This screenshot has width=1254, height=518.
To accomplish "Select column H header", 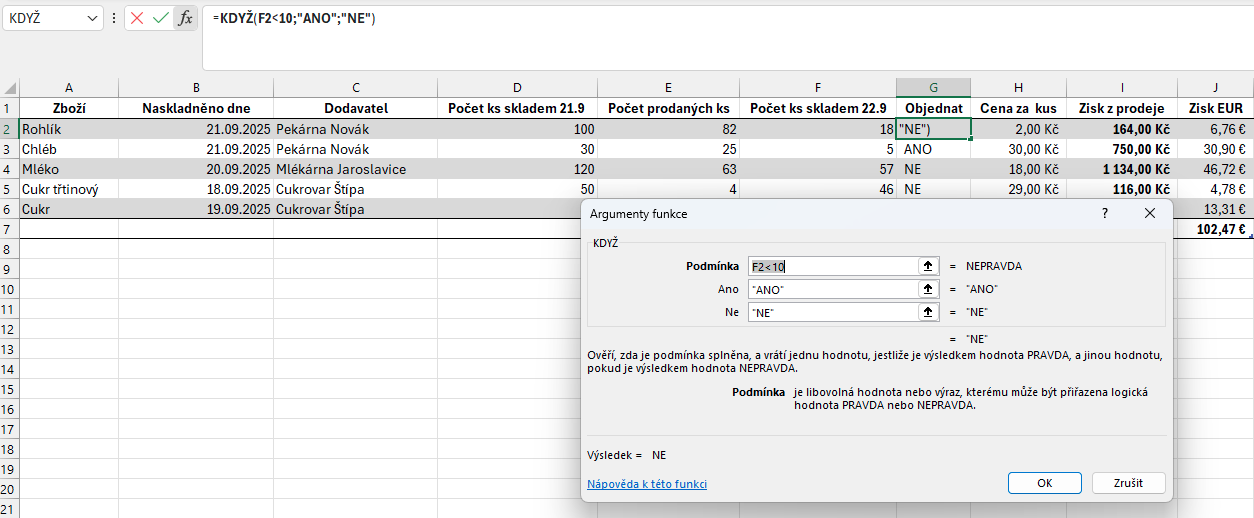I will pyautogui.click(x=1018, y=88).
